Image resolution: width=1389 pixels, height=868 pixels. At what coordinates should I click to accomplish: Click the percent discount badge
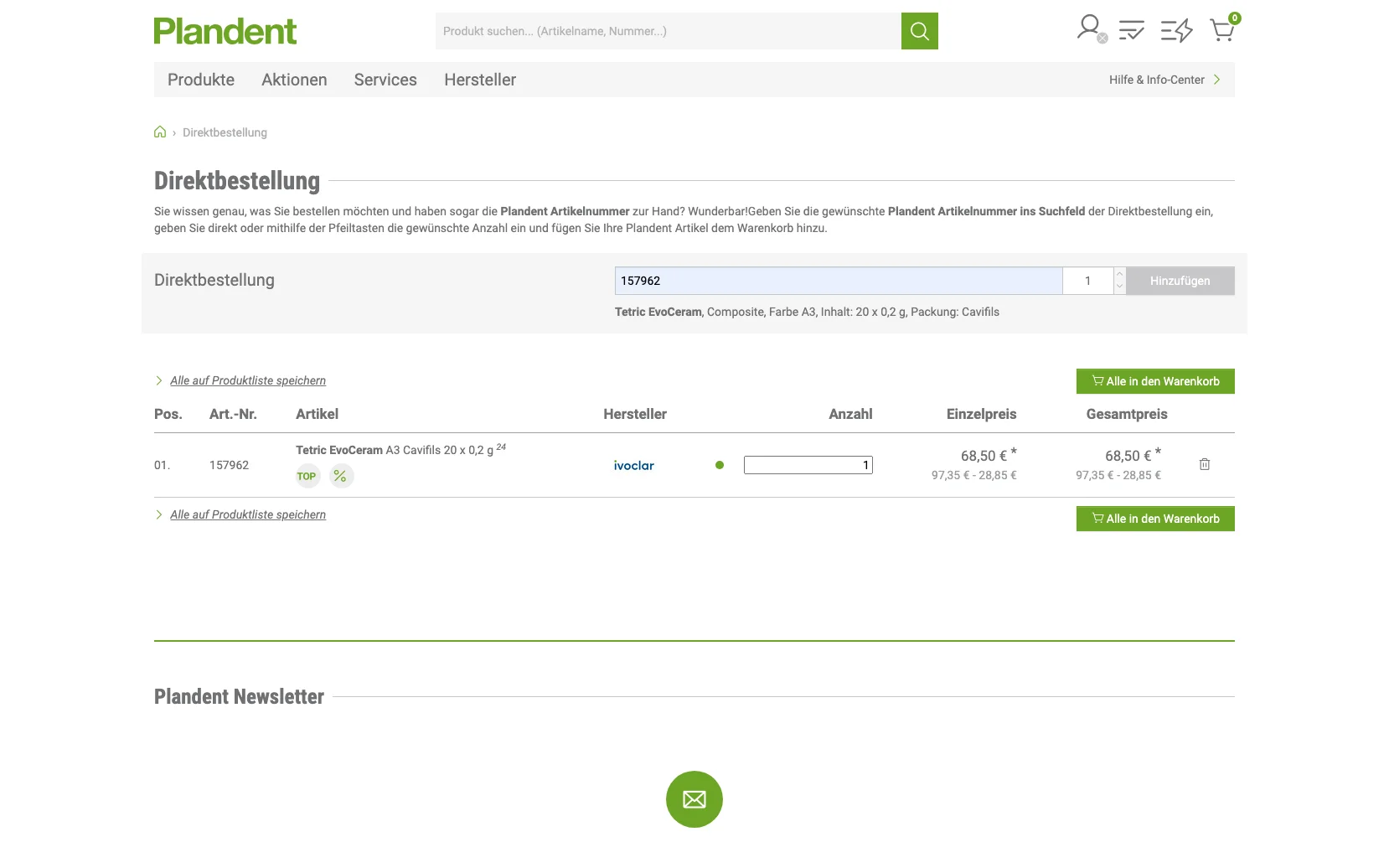point(341,476)
